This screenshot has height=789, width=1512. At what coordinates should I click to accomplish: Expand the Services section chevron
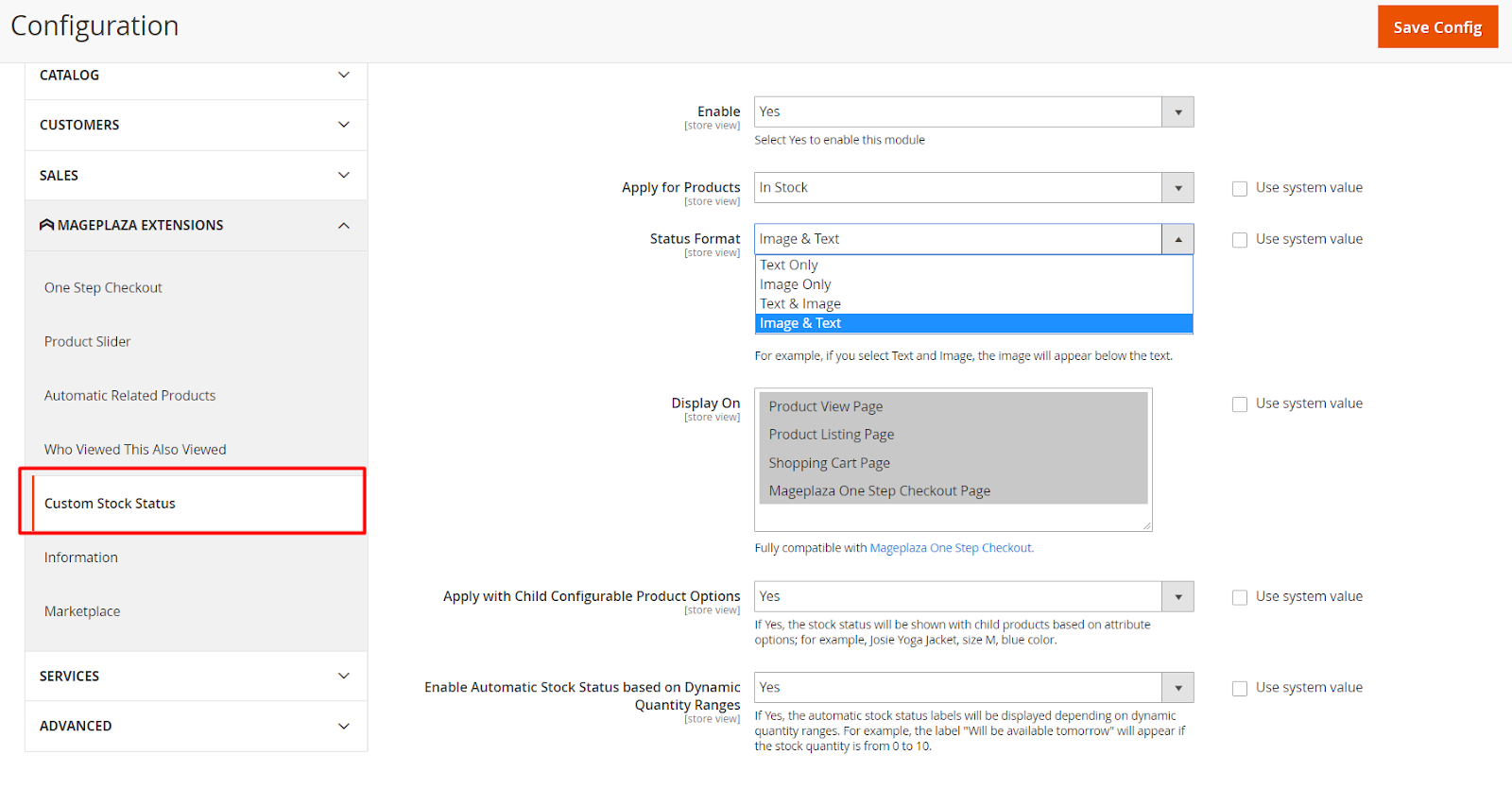344,676
